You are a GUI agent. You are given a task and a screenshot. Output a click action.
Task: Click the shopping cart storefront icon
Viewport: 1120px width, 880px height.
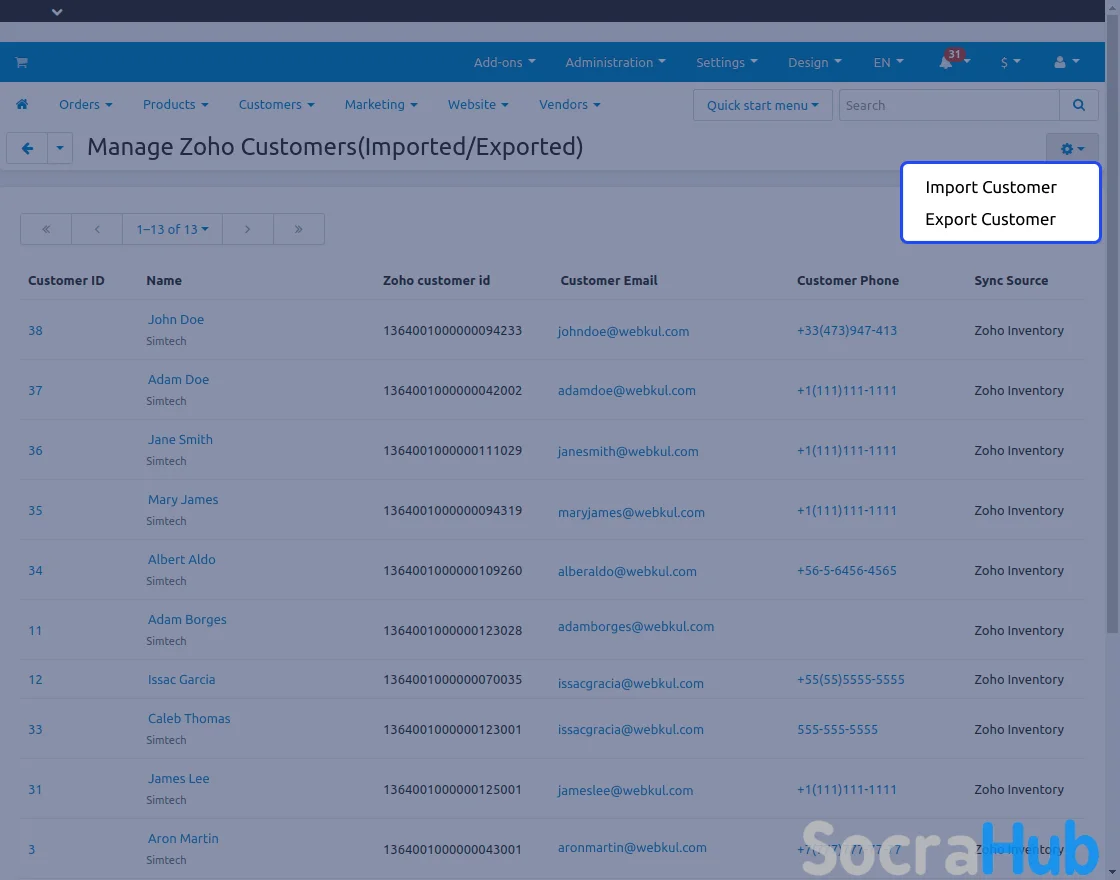21,62
